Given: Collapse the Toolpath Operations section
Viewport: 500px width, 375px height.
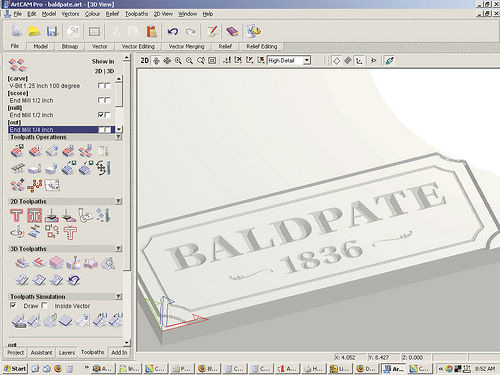Looking at the screenshot, I should pyautogui.click(x=118, y=137).
